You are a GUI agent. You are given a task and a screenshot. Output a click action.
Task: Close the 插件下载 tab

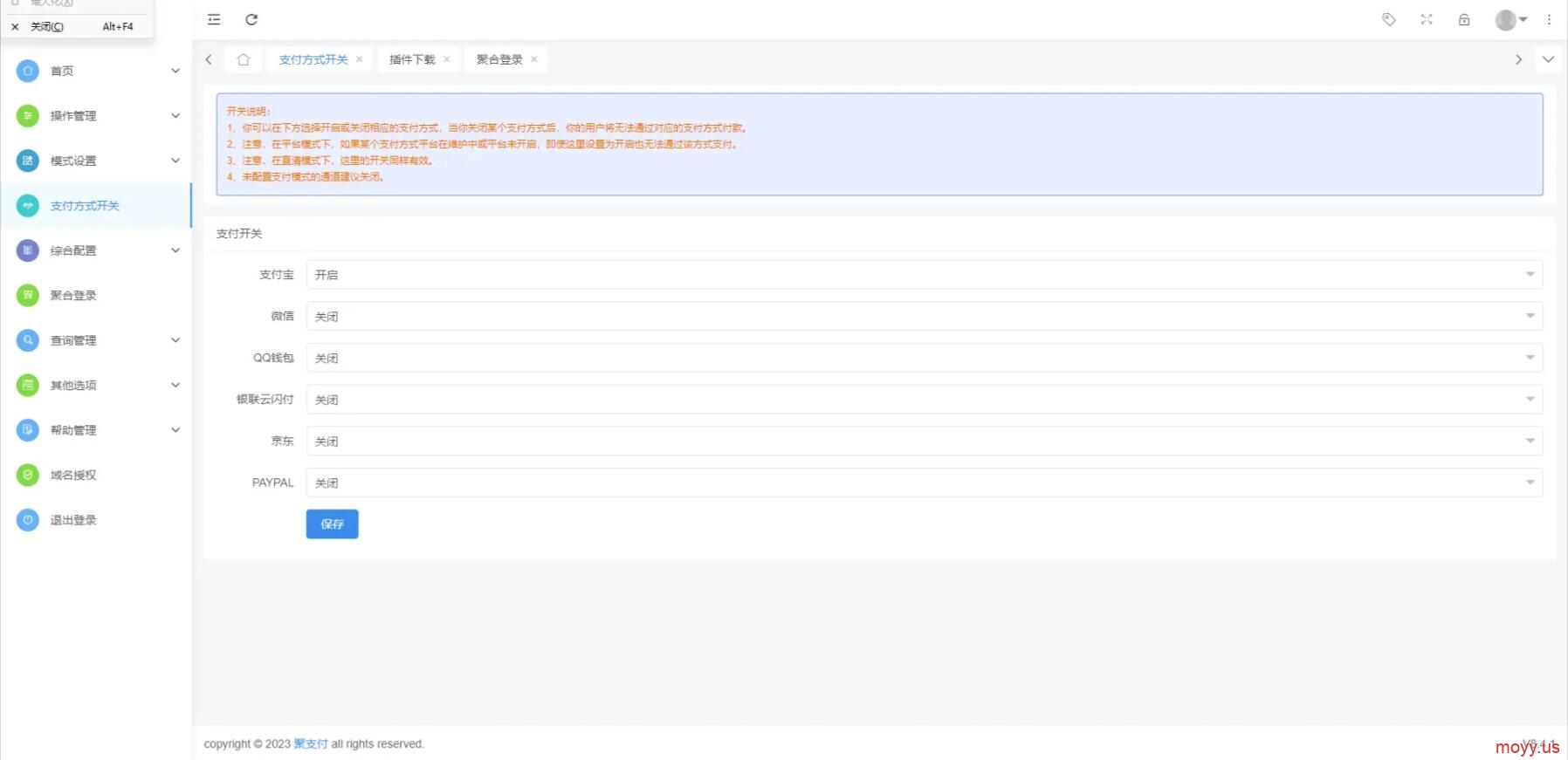pyautogui.click(x=446, y=59)
